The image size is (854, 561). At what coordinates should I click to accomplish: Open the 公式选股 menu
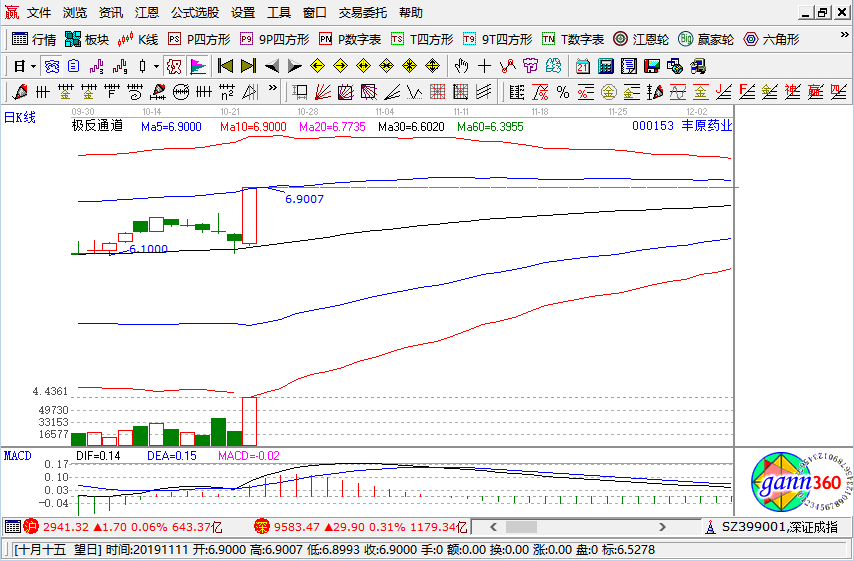coord(194,12)
